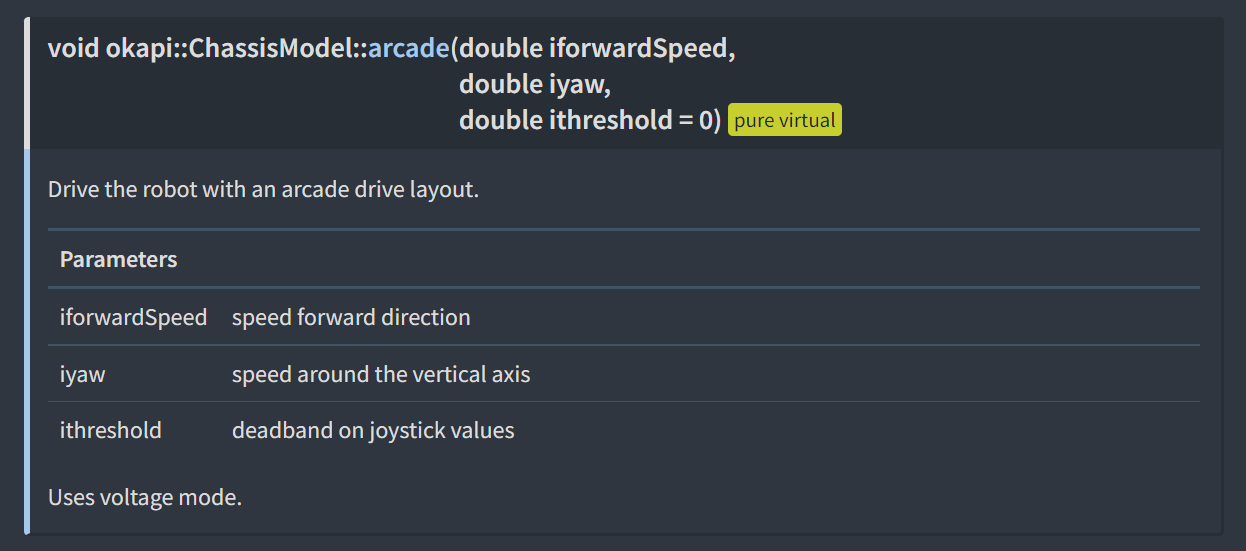Click 'double iforwardSpeed,' in the signature

pos(597,49)
